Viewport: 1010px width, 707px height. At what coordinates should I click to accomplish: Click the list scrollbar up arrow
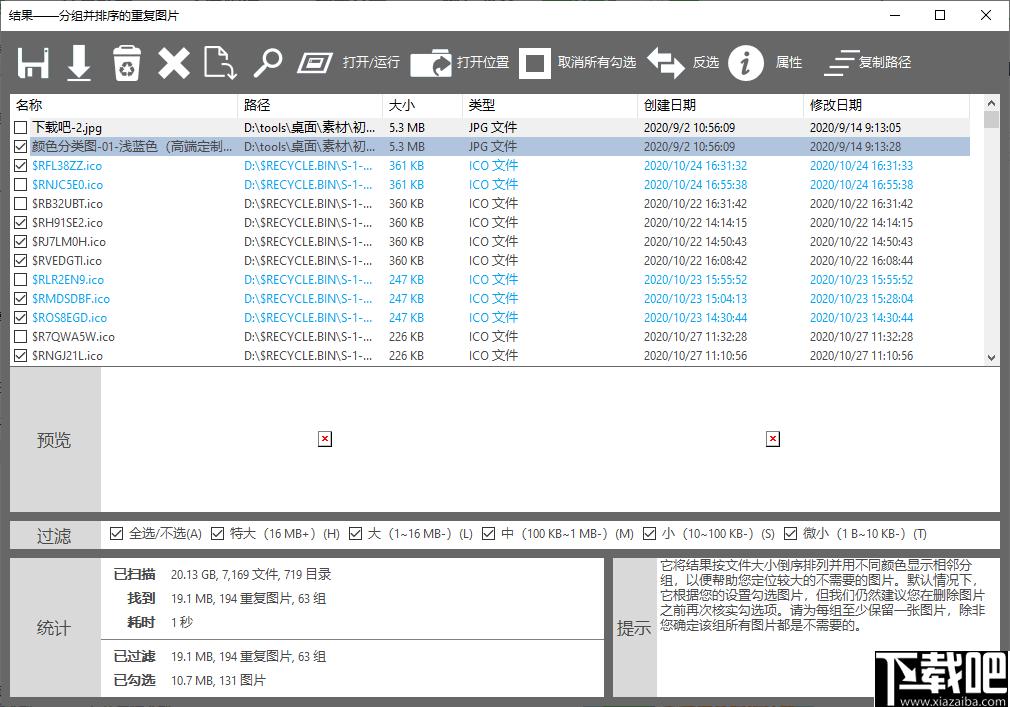(991, 103)
